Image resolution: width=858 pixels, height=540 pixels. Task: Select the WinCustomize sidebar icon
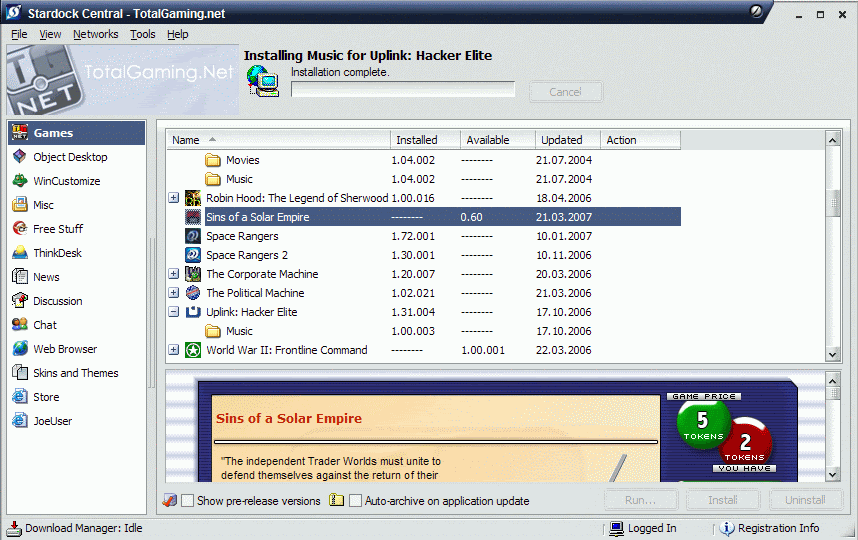coord(20,181)
